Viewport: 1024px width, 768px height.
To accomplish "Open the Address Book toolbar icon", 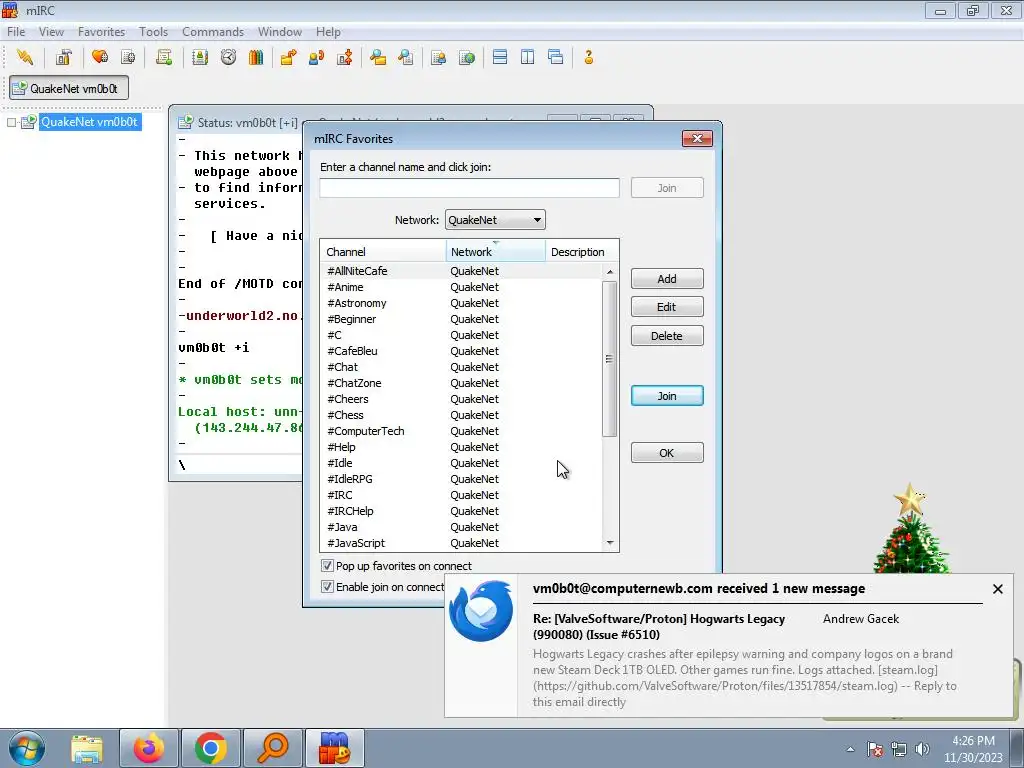I will click(200, 57).
